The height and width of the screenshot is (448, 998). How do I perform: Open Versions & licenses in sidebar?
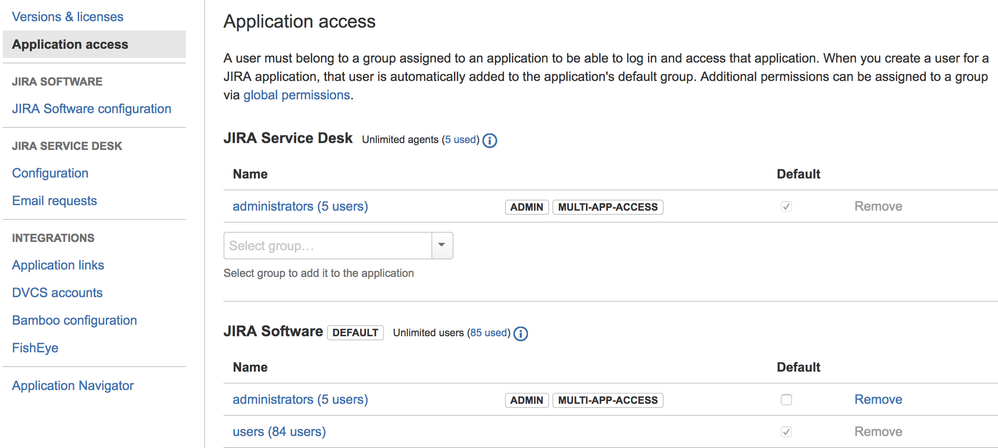point(68,17)
